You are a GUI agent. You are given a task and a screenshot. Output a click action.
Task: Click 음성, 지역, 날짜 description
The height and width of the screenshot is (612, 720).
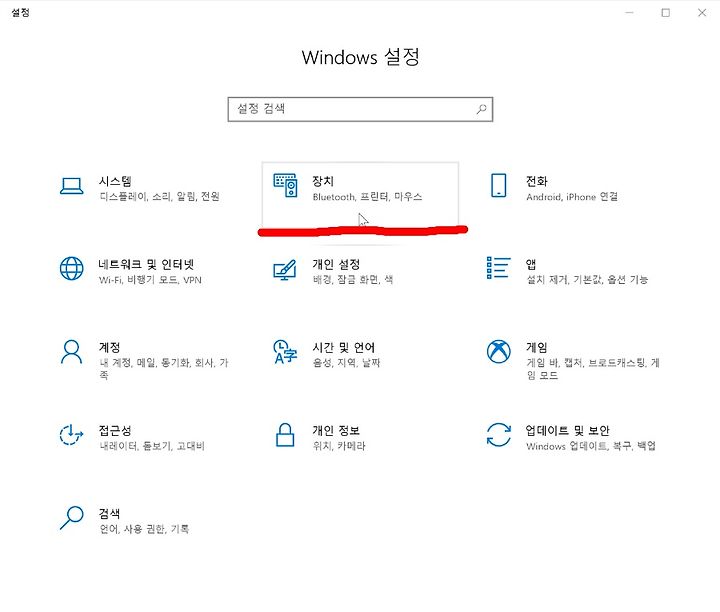346,363
